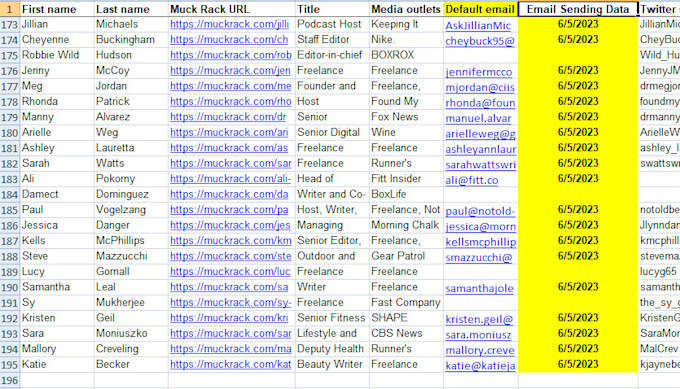The width and height of the screenshot is (680, 389).
Task: Select the Podcast Host title cell
Action: [x=332, y=24]
